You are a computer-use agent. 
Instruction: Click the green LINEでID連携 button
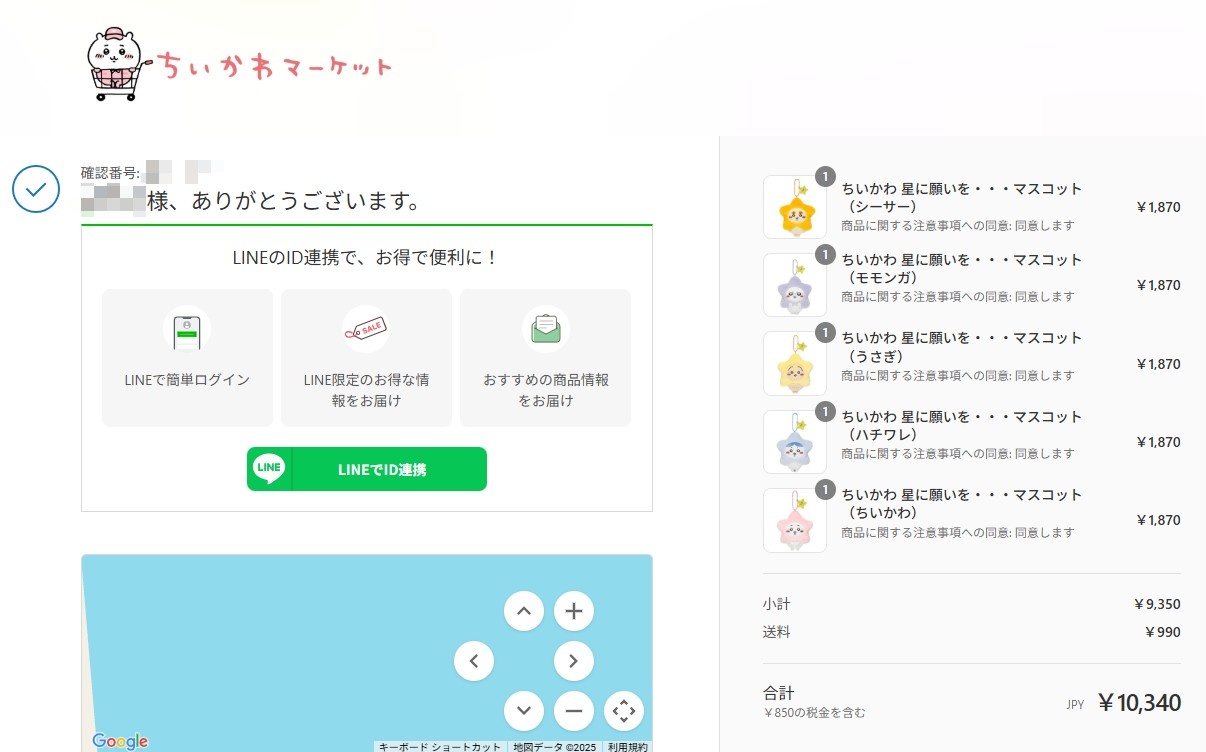tap(367, 469)
